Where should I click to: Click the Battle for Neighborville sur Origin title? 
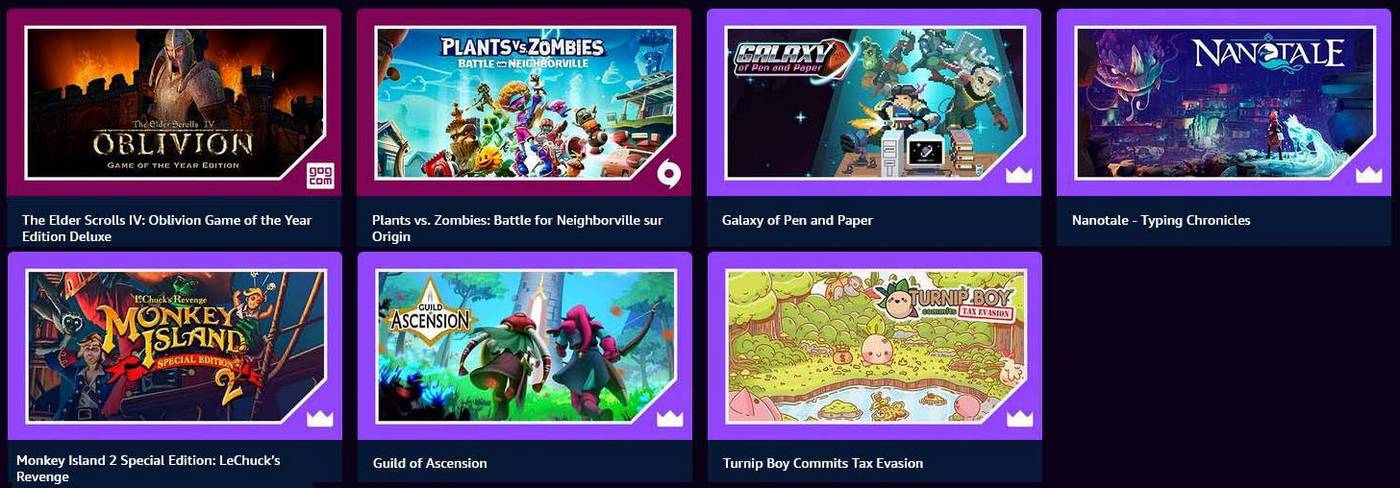[517, 228]
